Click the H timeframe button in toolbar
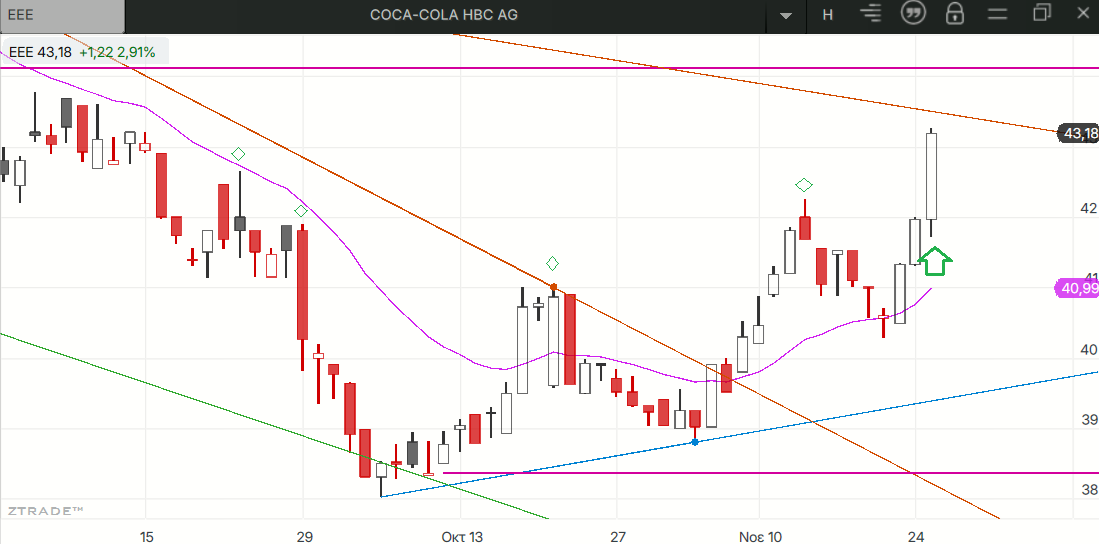 click(x=827, y=14)
